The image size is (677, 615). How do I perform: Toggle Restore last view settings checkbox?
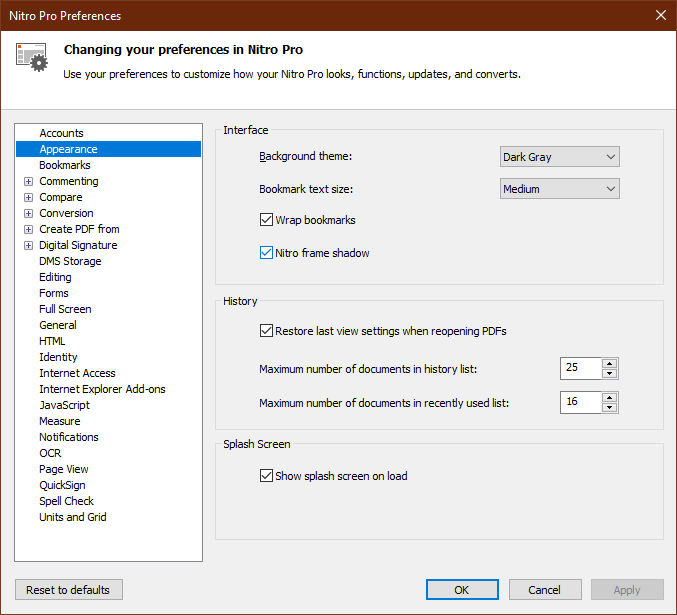266,331
